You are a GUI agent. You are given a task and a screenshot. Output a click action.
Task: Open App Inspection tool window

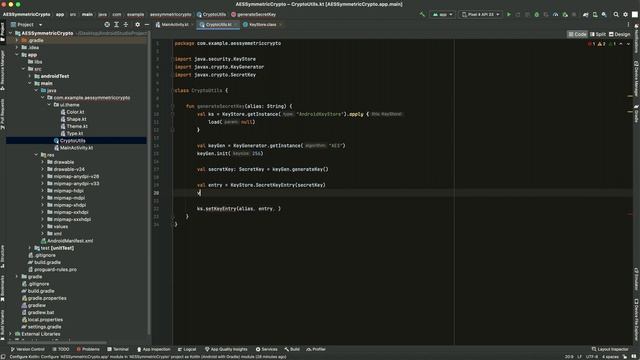[x=153, y=349]
